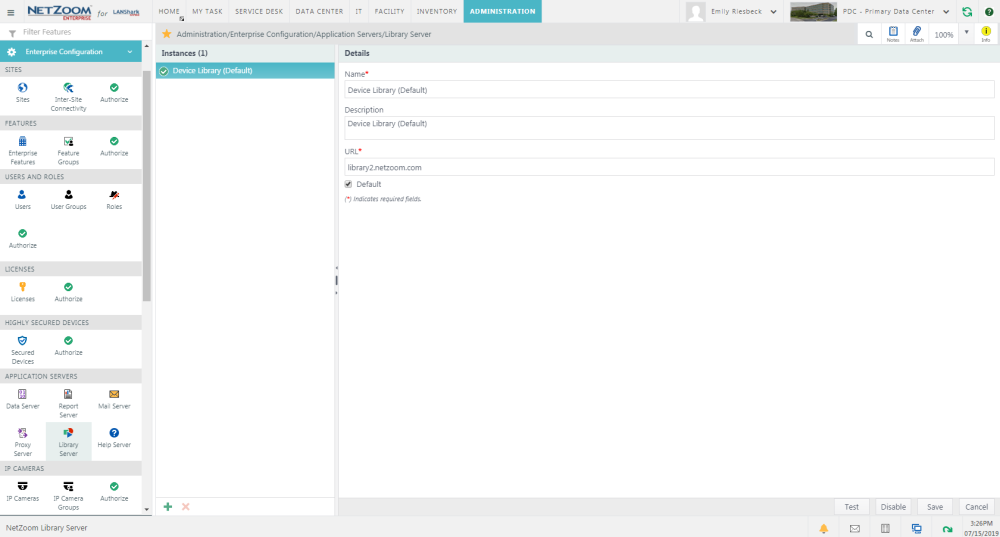Screen dimensions: 1000x537
Task: Click the Test button
Action: (851, 506)
